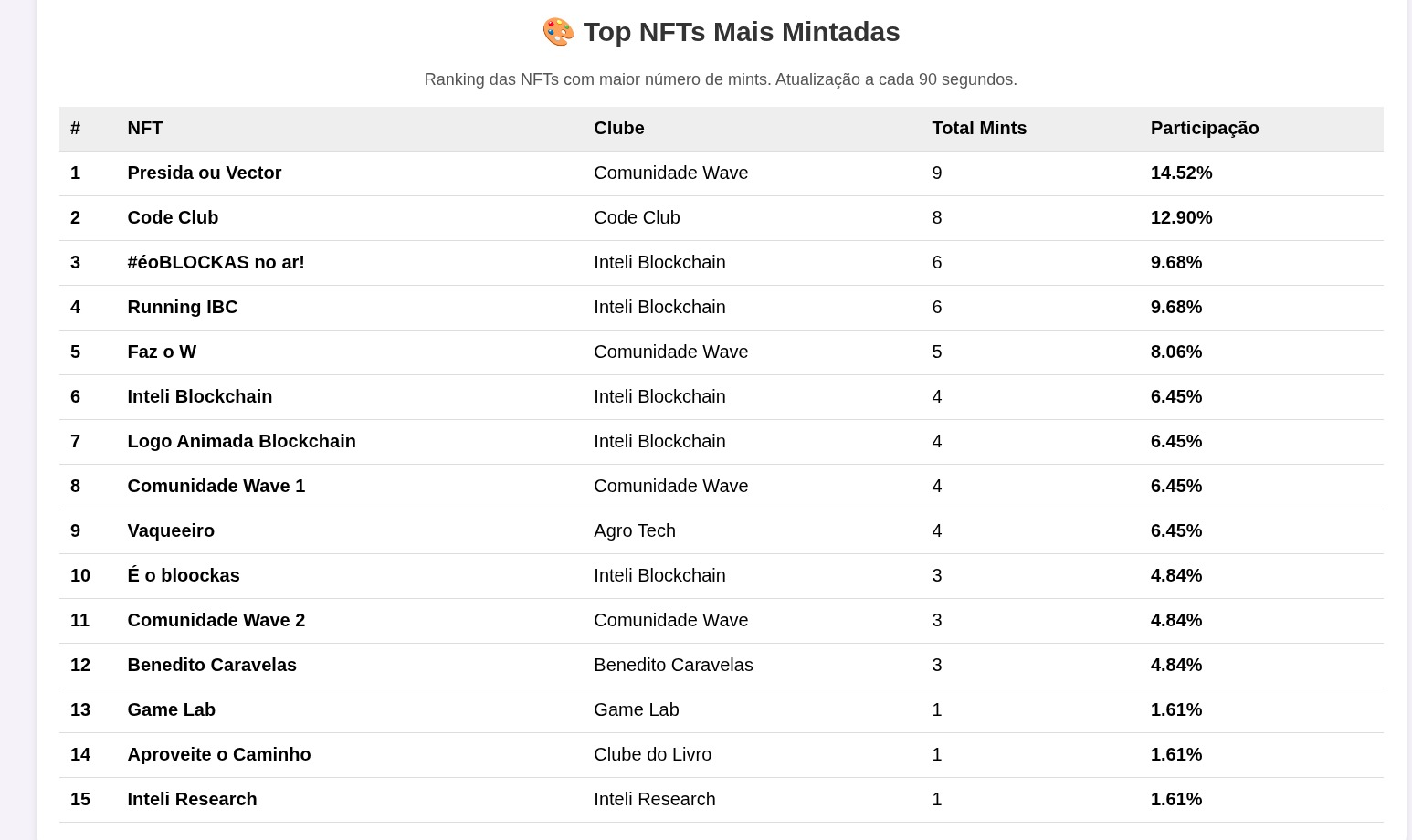Click the 14.52% participation value
This screenshot has width=1412, height=840.
coord(1181,173)
